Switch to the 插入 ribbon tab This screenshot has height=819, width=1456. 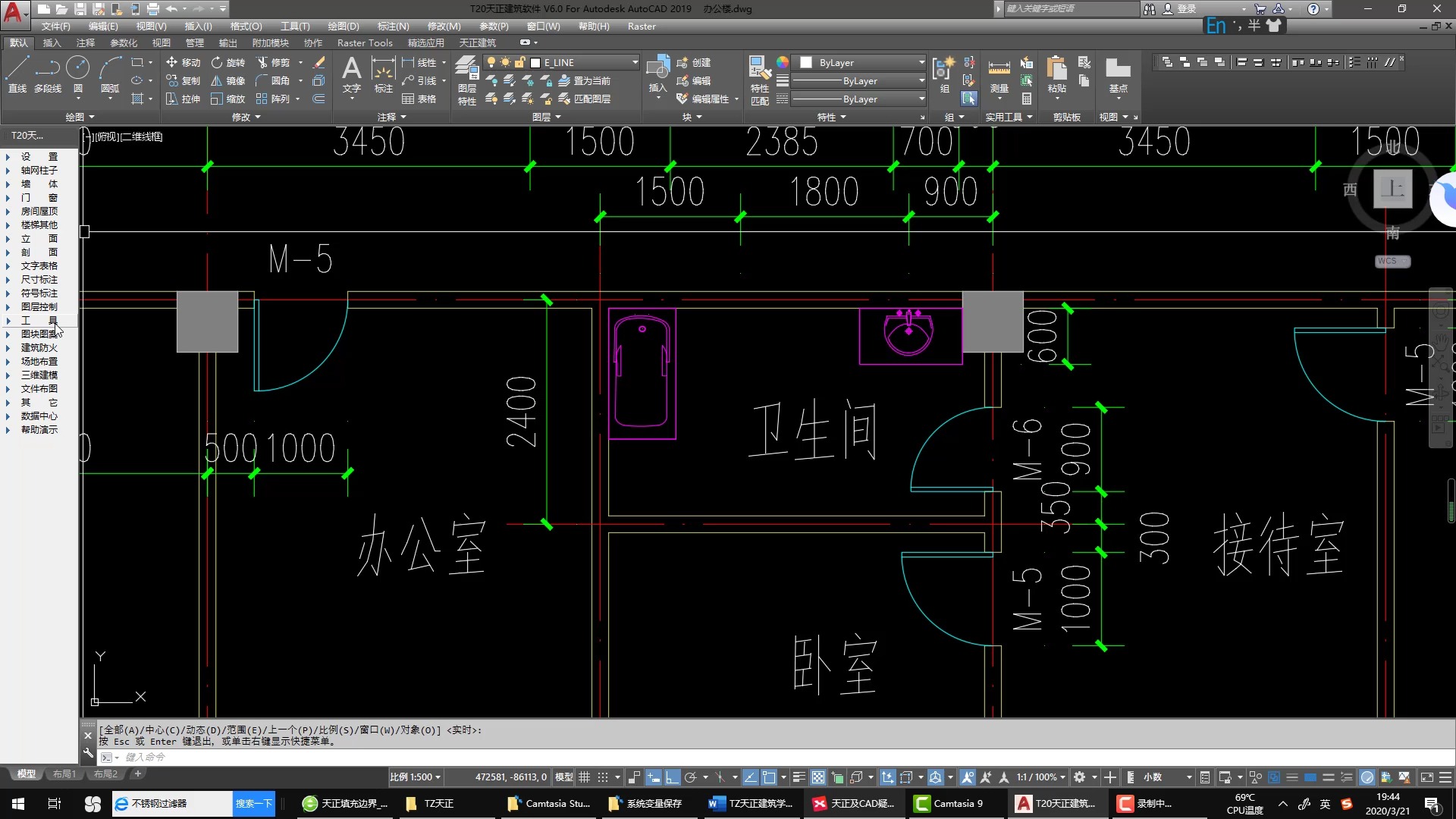pyautogui.click(x=52, y=42)
